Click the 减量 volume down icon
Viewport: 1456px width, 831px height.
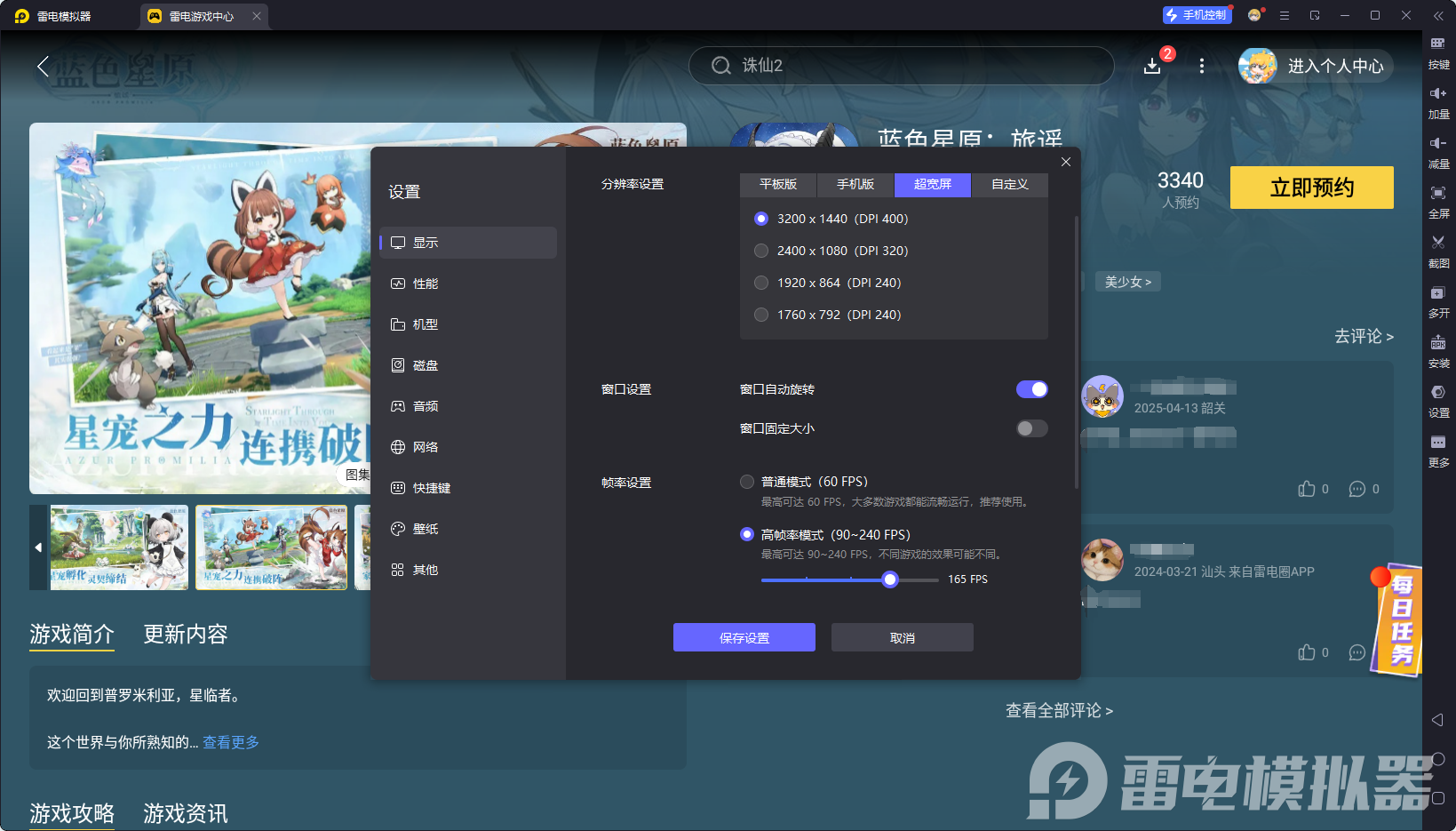(1438, 143)
